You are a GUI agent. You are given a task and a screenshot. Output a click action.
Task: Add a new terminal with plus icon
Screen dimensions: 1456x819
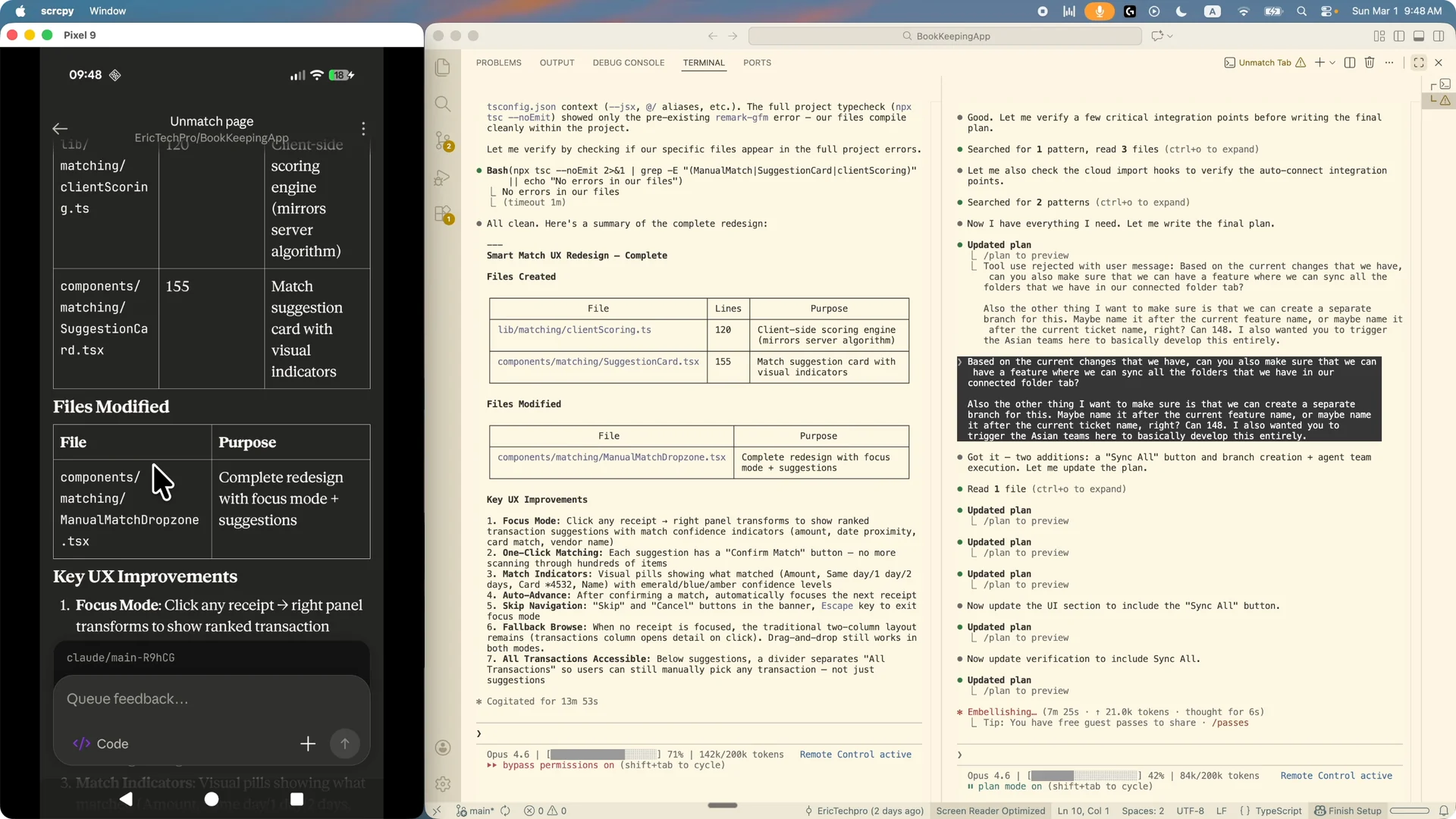tap(1319, 63)
